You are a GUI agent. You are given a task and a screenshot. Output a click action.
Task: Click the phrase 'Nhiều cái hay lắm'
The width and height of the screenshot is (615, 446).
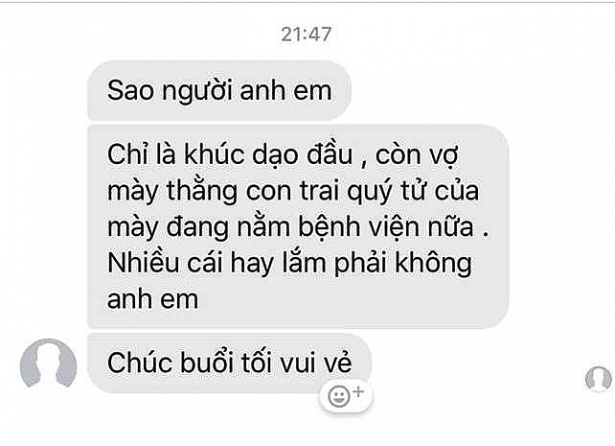(x=217, y=263)
